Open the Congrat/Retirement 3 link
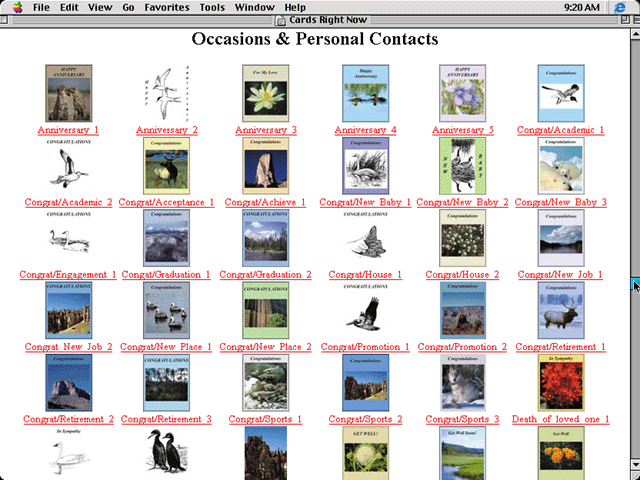The width and height of the screenshot is (640, 480). 166,419
